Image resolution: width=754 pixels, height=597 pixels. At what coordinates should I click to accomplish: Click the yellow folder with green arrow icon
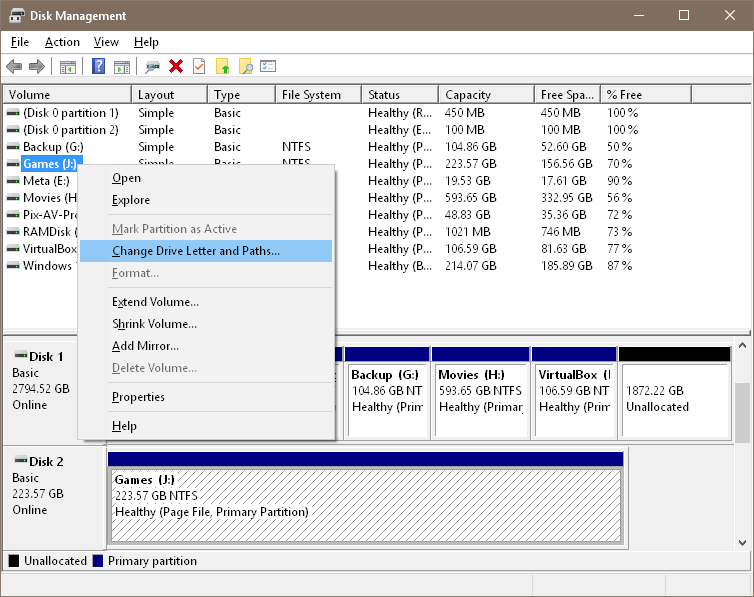pos(222,66)
